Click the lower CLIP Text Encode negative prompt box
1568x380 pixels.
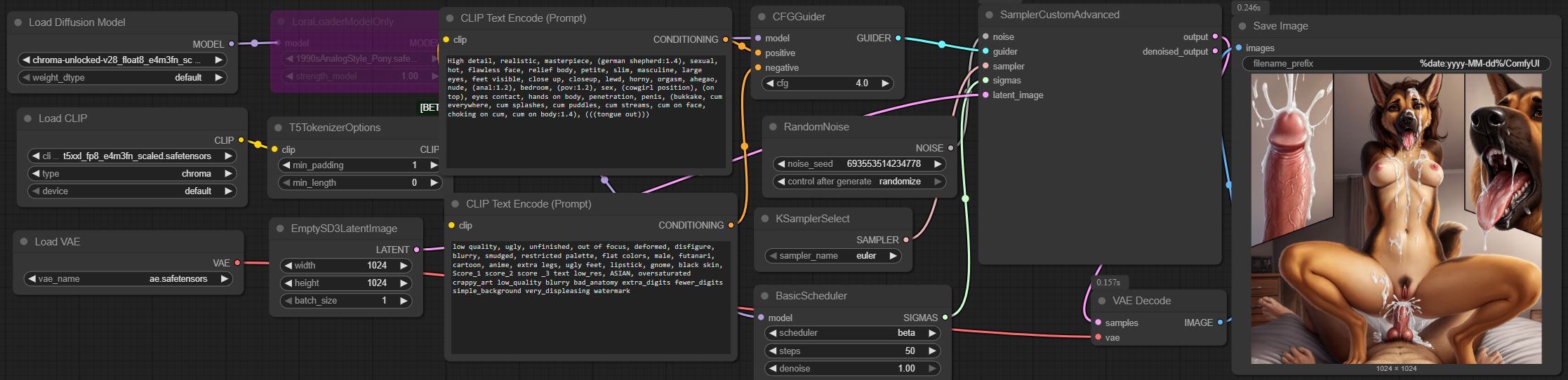coord(591,297)
